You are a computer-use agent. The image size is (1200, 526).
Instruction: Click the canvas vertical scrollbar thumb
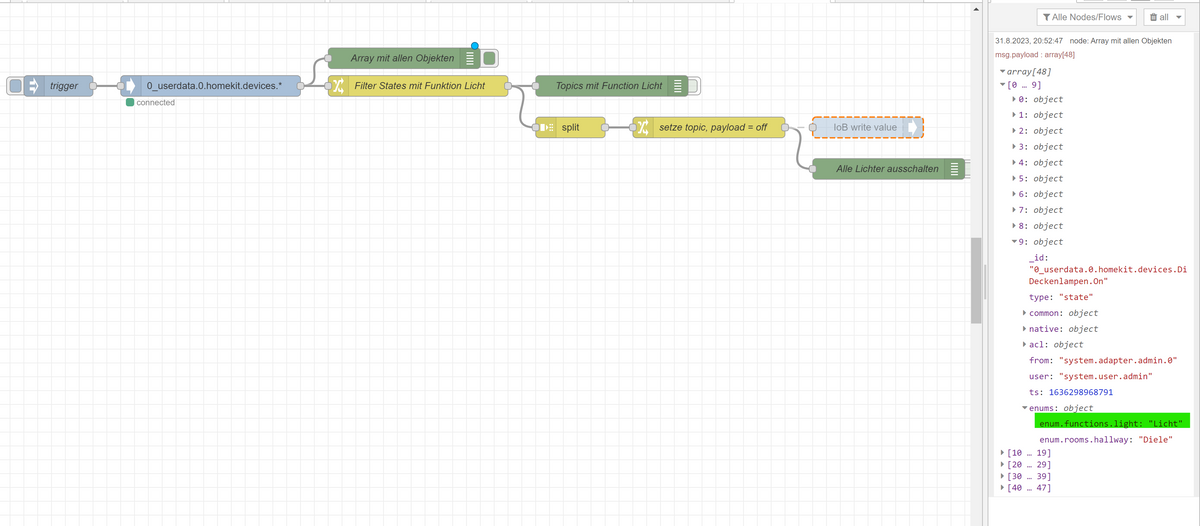[x=977, y=281]
